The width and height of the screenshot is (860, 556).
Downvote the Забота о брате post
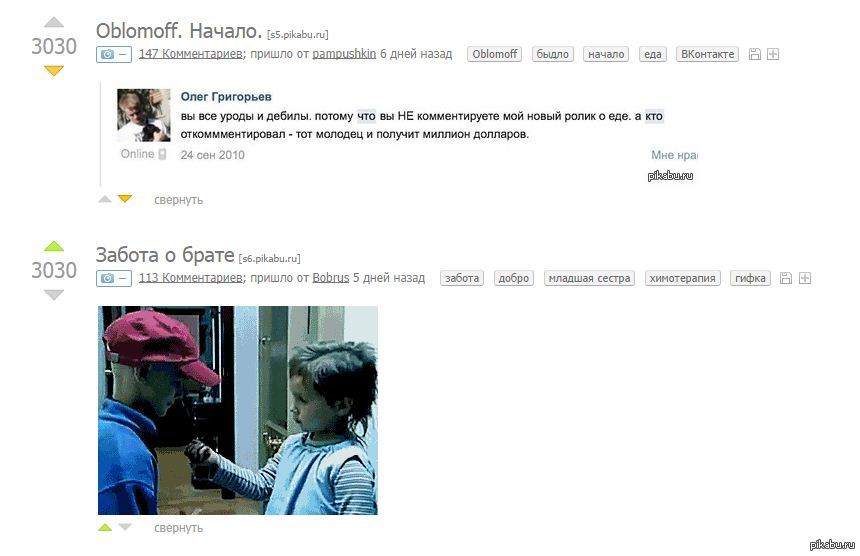click(54, 295)
